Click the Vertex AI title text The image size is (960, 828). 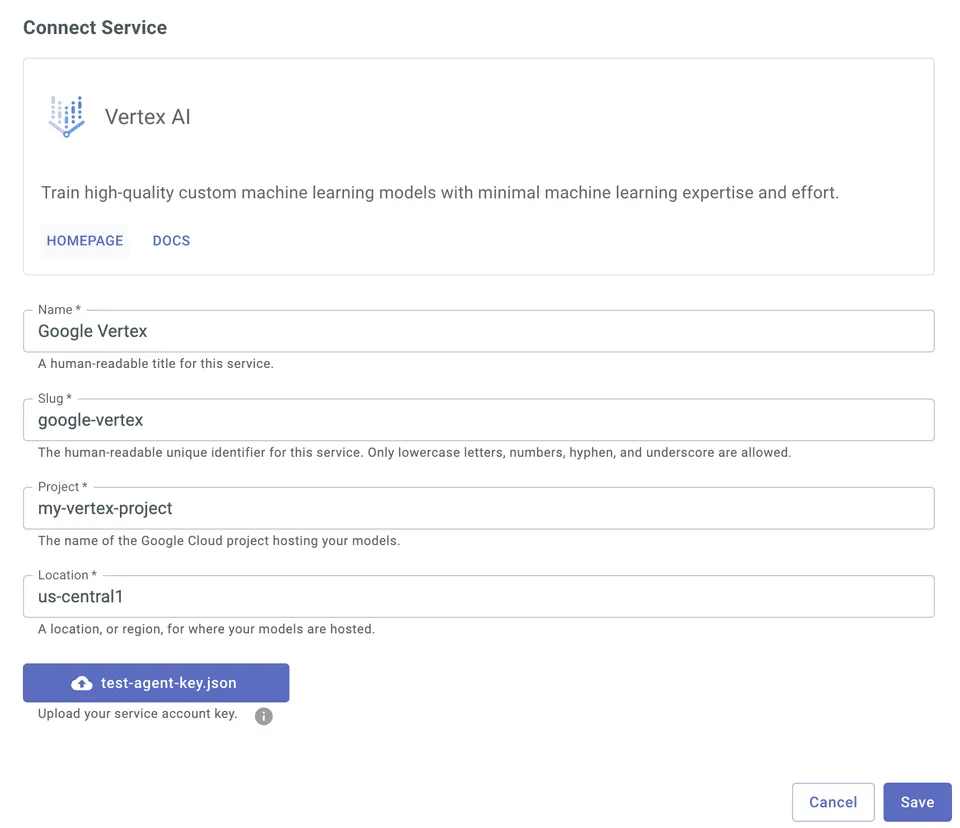pyautogui.click(x=148, y=117)
